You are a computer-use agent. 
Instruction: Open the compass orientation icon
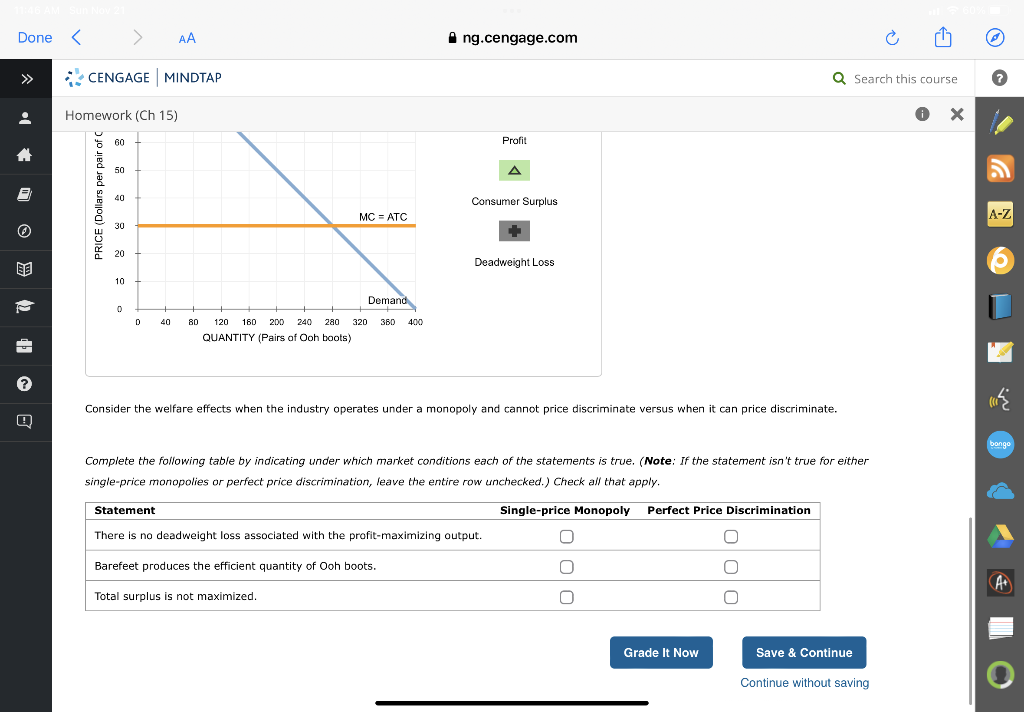click(x=26, y=228)
